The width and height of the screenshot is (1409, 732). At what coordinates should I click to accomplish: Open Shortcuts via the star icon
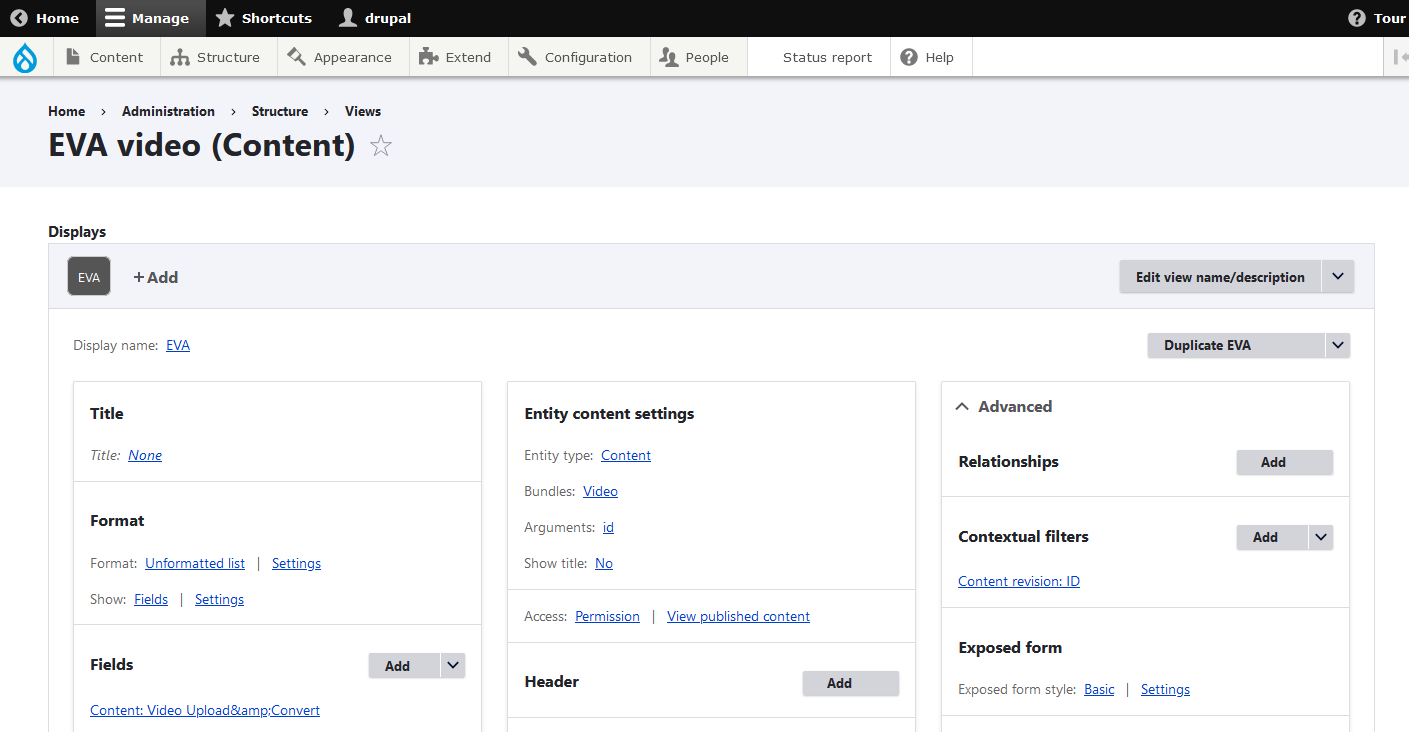point(224,17)
